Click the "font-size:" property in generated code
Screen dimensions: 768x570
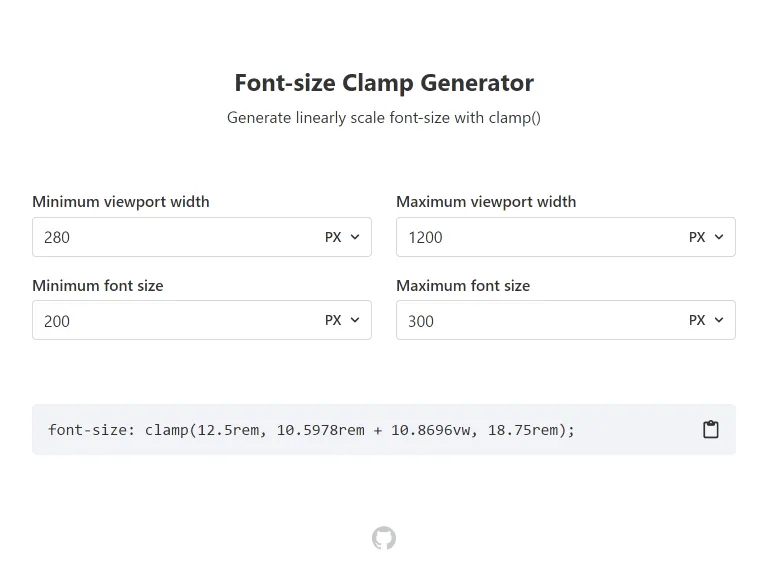click(x=92, y=430)
